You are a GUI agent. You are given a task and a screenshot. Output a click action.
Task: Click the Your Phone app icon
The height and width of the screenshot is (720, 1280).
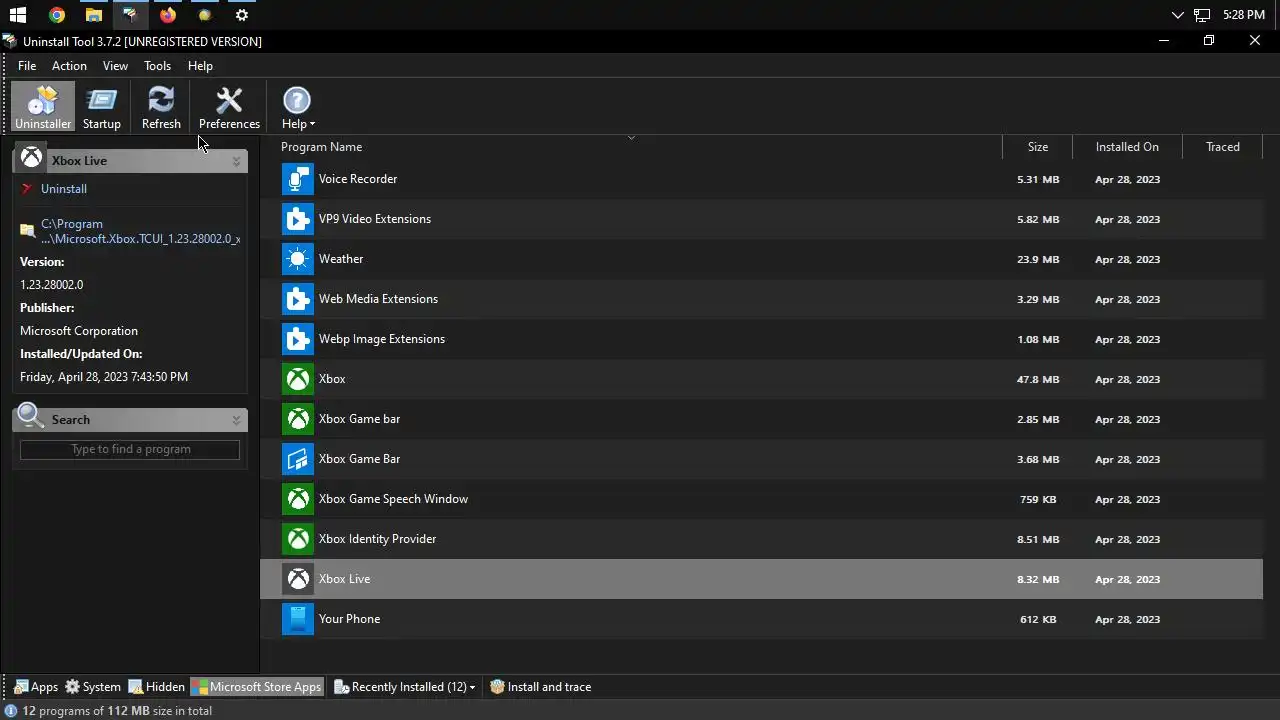298,619
